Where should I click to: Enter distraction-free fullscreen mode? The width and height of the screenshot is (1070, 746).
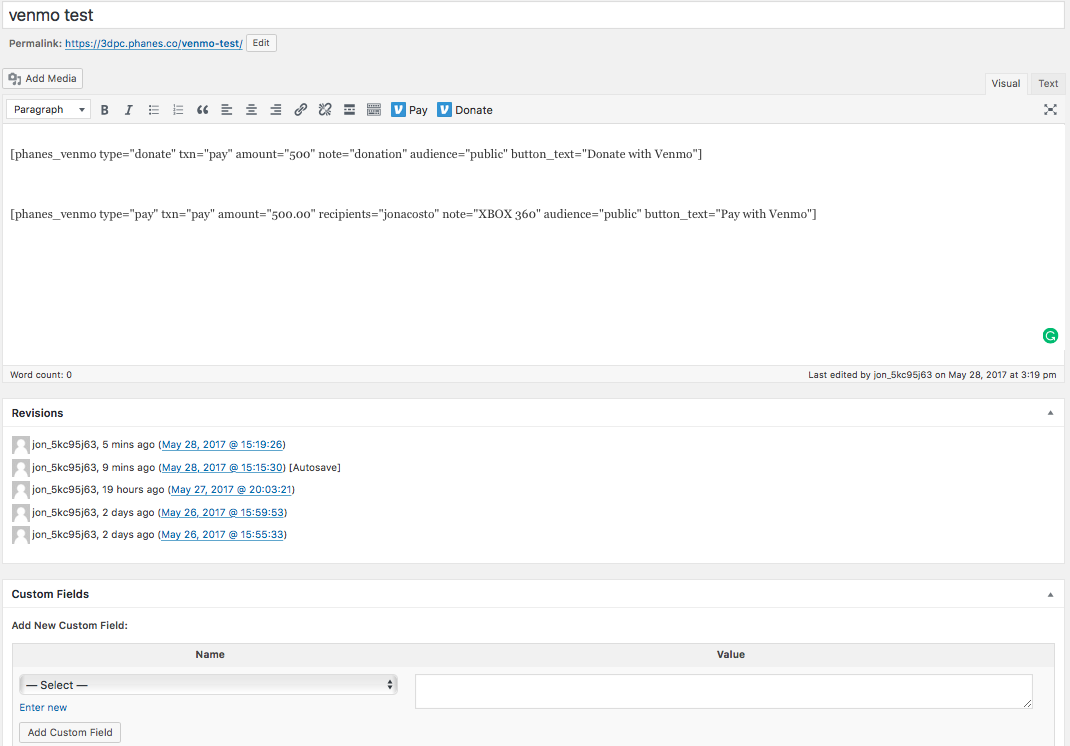[x=1050, y=110]
